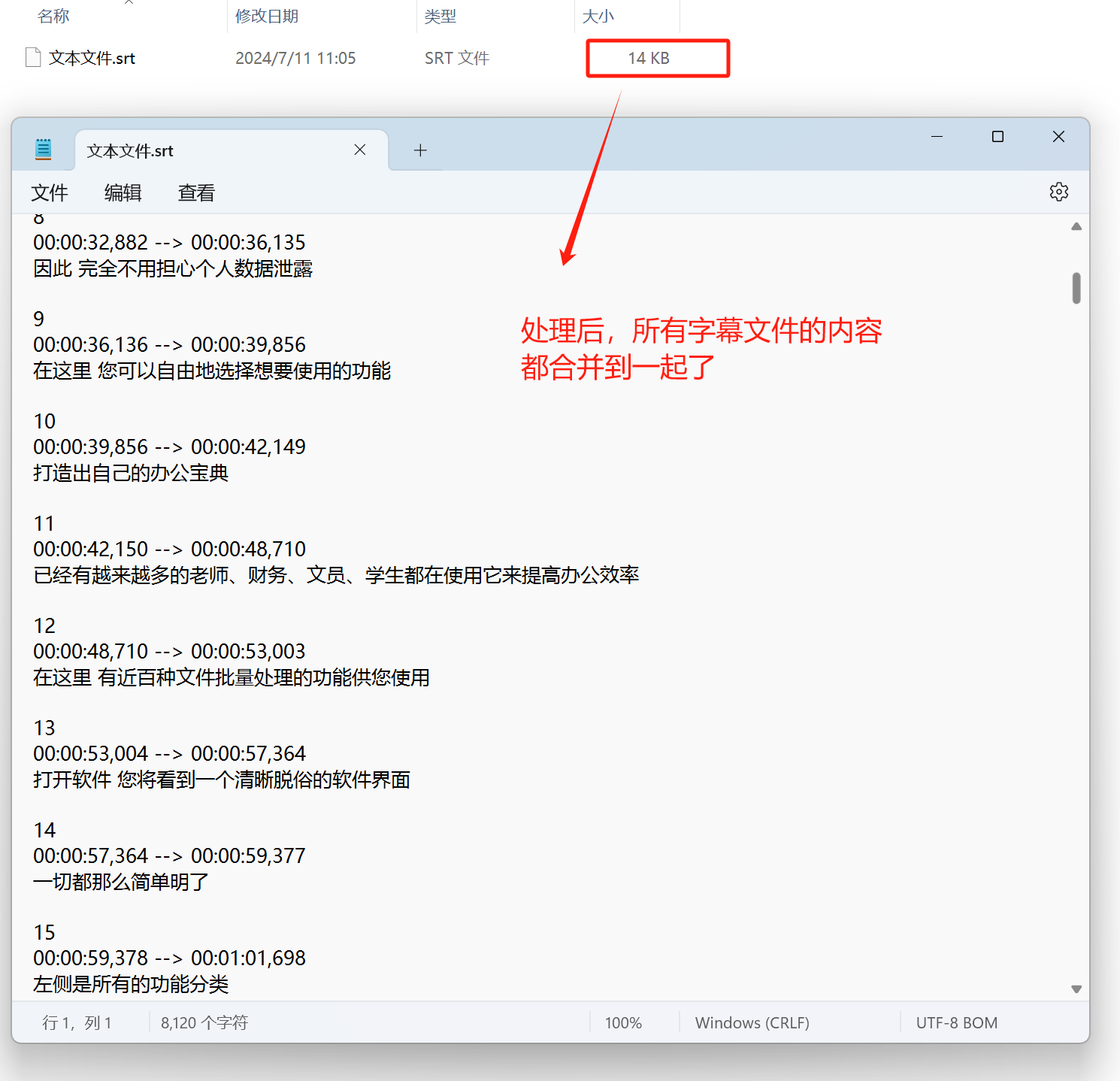Click subtitle index number 10
The image size is (1120, 1081).
tap(44, 421)
